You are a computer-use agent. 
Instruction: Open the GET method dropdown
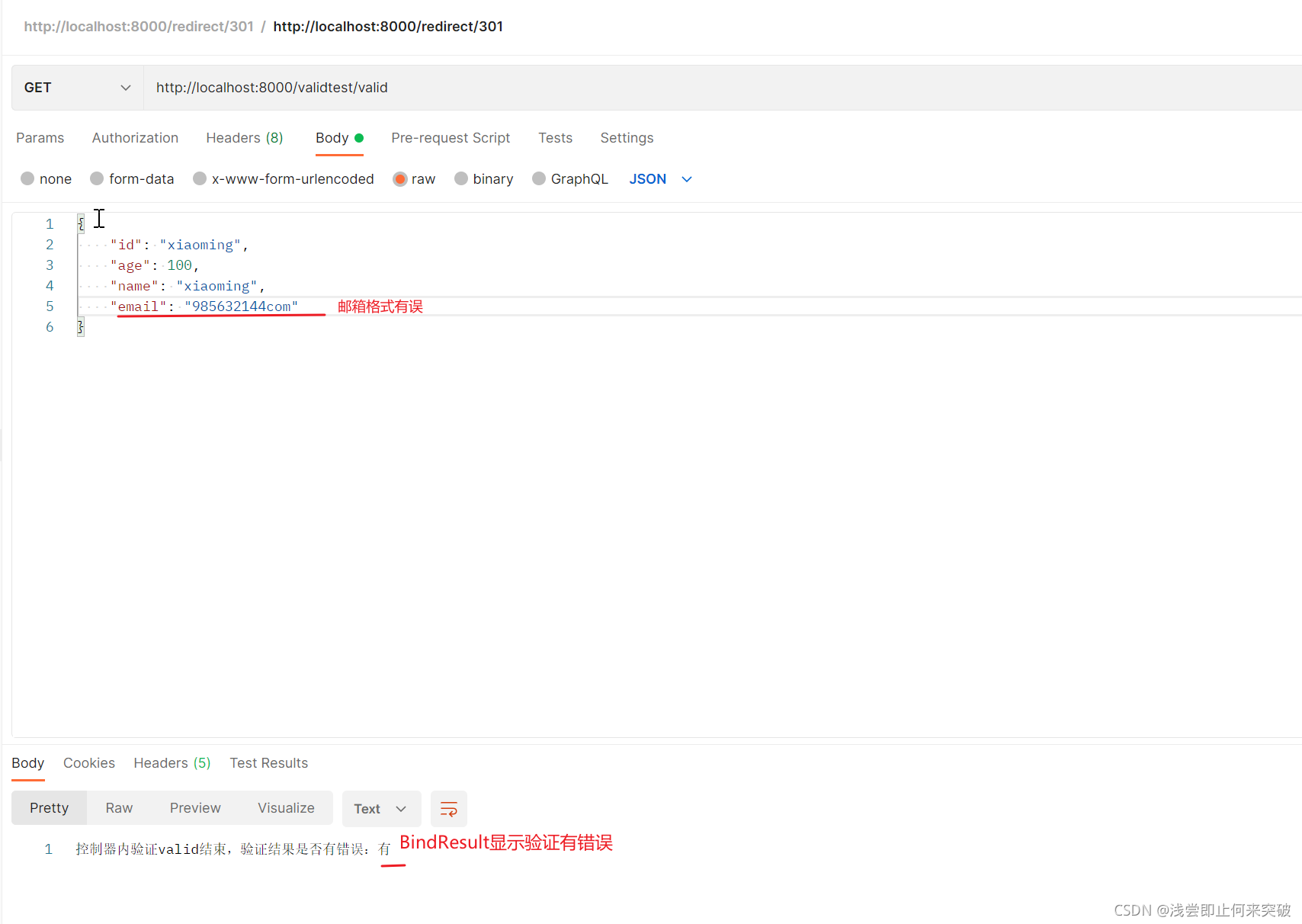point(78,88)
